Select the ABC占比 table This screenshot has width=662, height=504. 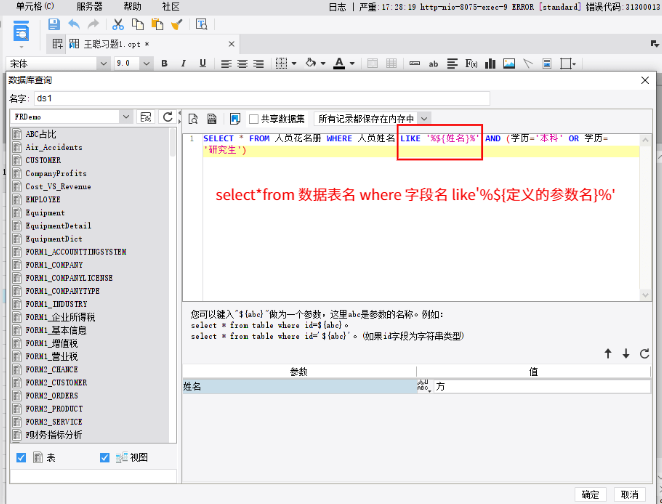point(41,134)
